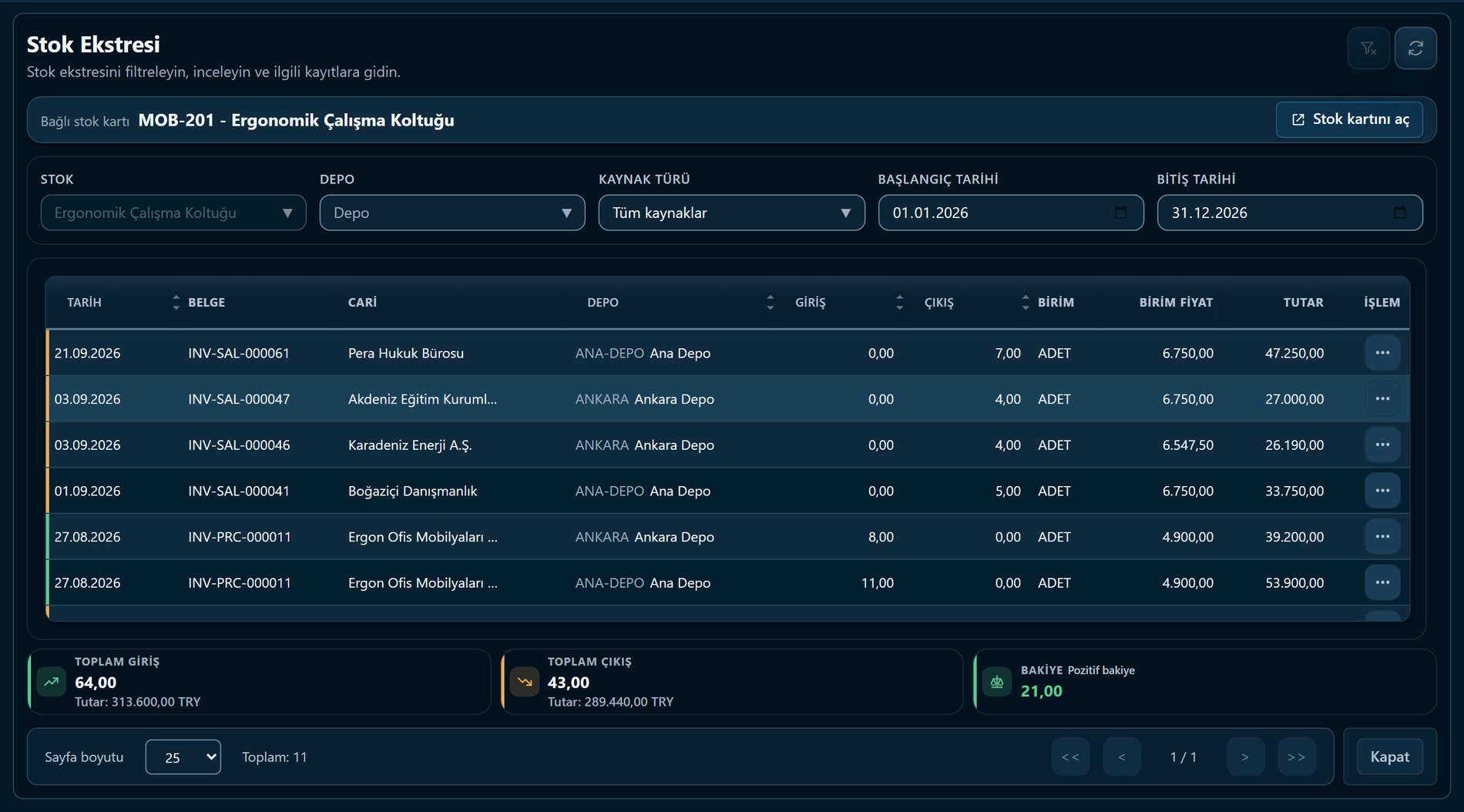Open calendar picker for Başlangıç Tarihi
The height and width of the screenshot is (812, 1464).
[x=1121, y=213]
